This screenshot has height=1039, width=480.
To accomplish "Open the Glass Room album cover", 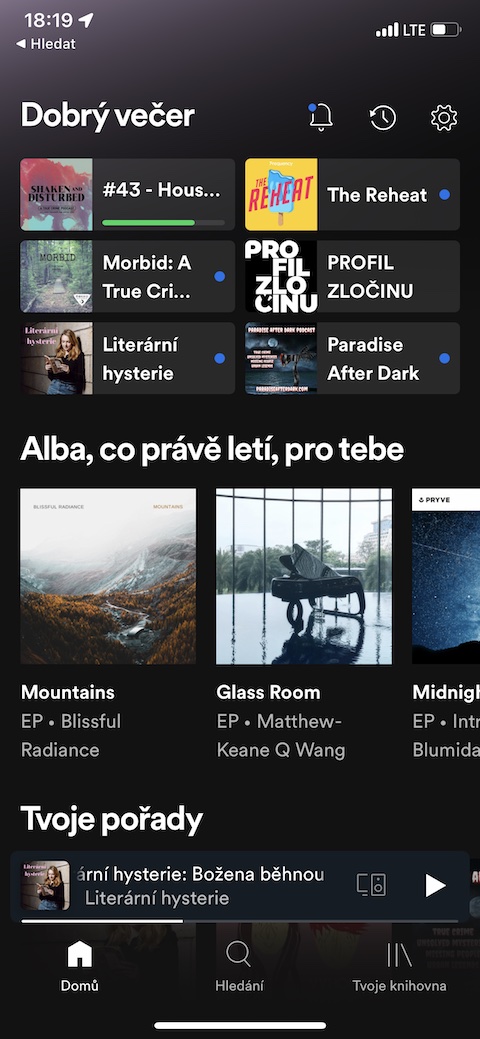I will coord(304,576).
